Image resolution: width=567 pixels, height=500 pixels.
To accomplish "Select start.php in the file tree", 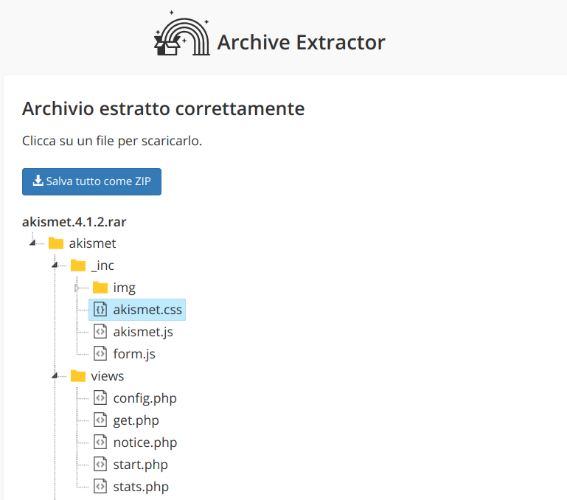I will [x=140, y=465].
